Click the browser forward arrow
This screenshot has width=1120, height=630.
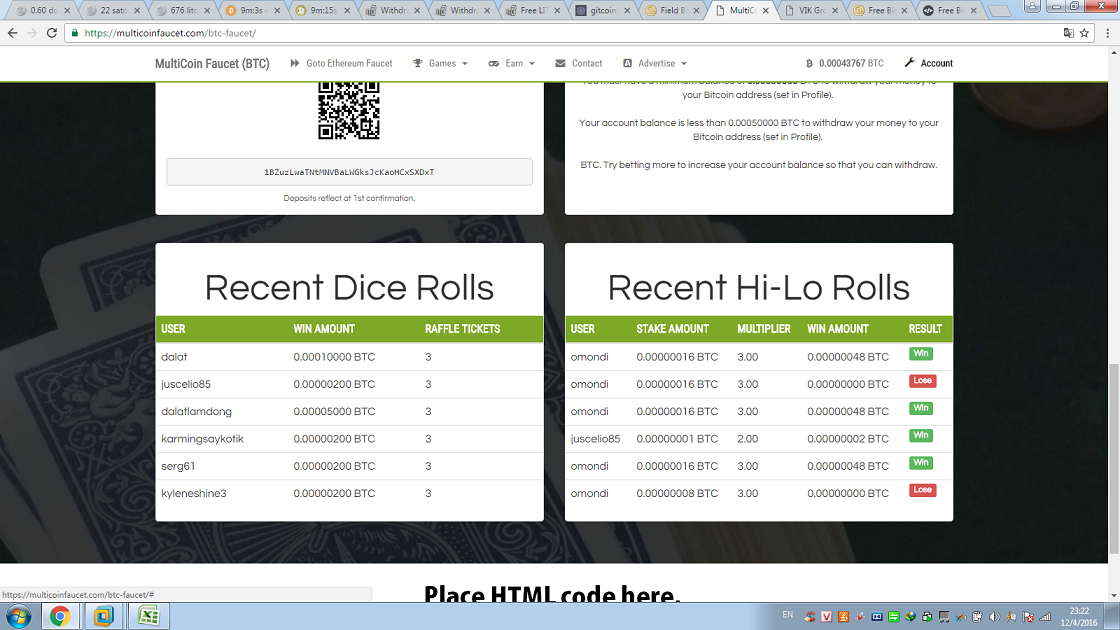coord(31,33)
